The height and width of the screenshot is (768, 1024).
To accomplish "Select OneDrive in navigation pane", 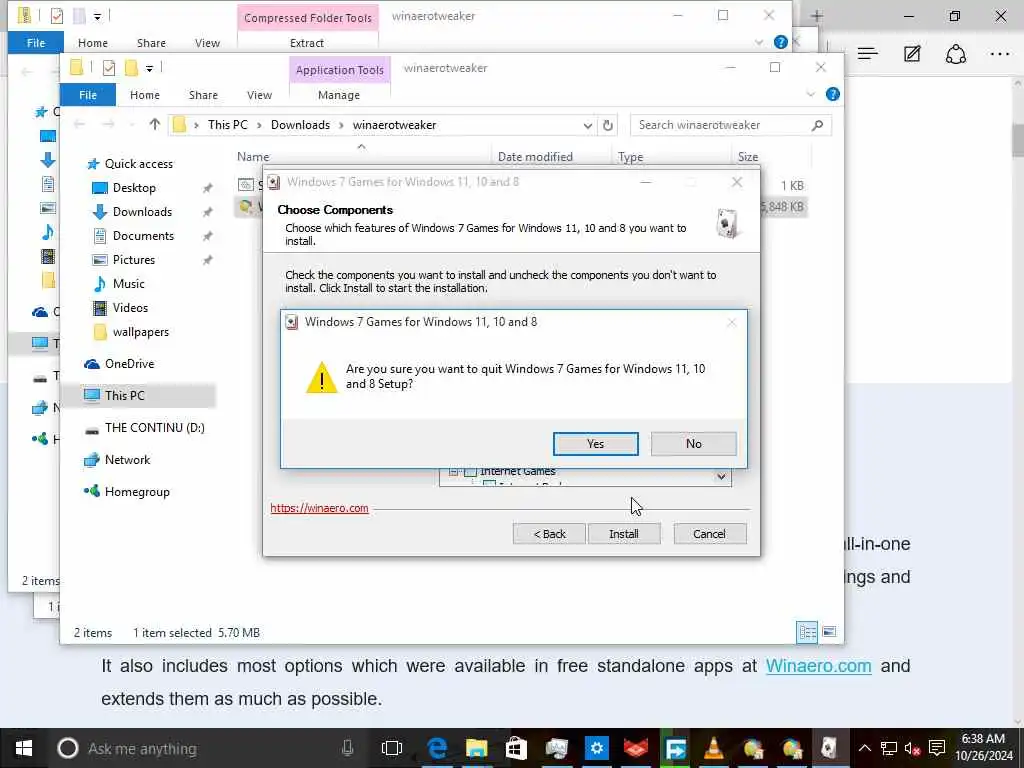I will pos(129,364).
